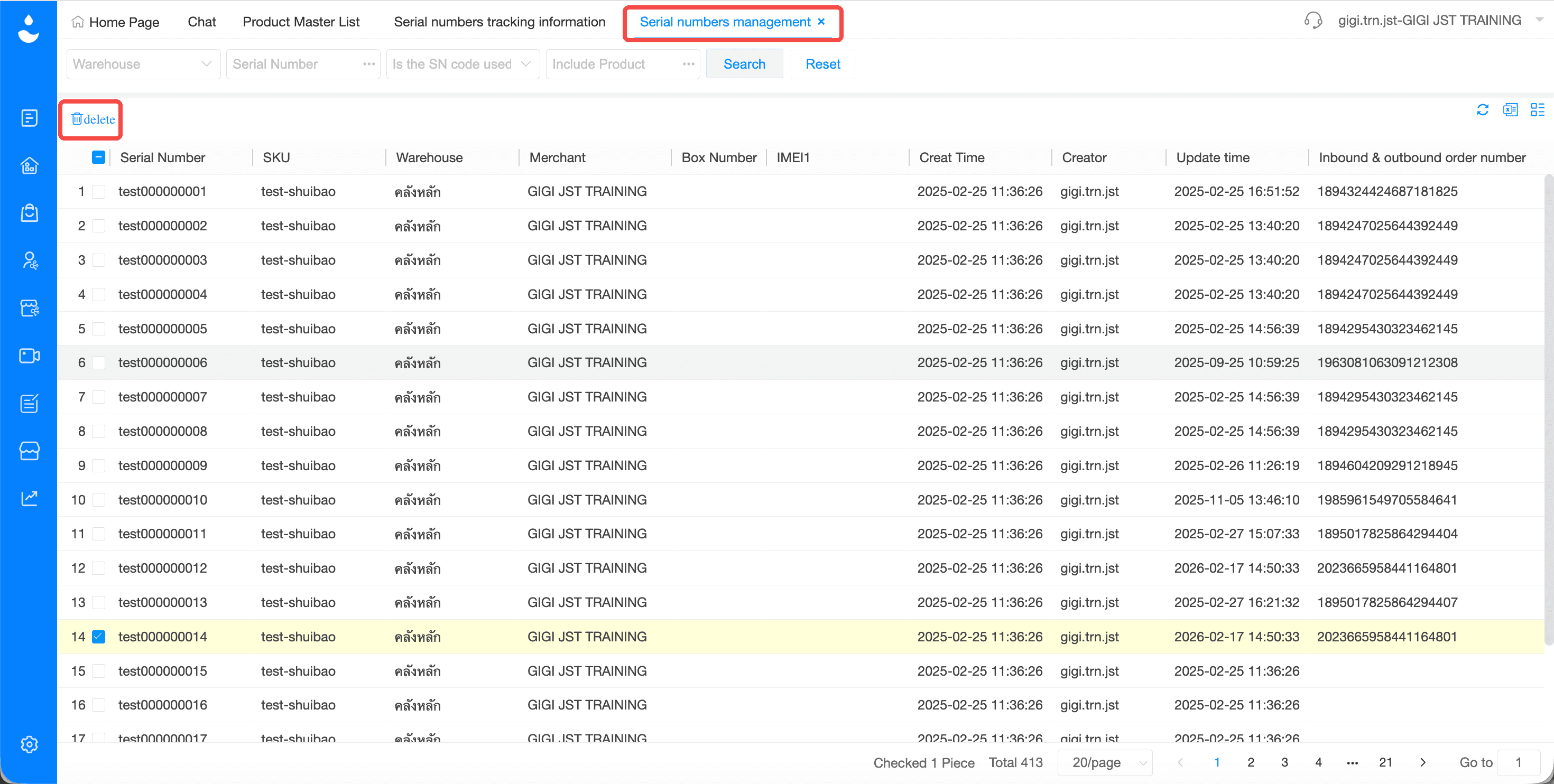
Task: Open the shopping bag sidebar icon
Action: [29, 212]
